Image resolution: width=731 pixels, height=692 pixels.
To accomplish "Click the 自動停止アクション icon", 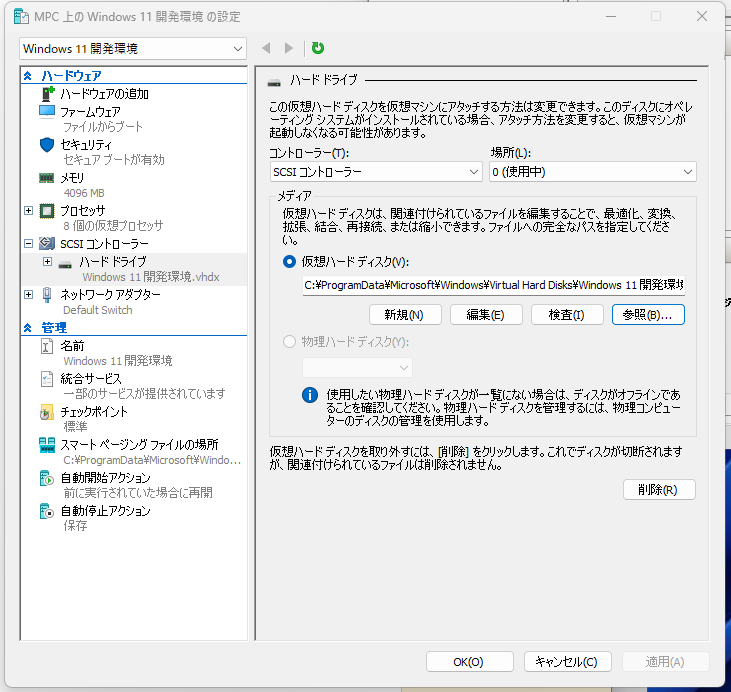I will (x=47, y=511).
